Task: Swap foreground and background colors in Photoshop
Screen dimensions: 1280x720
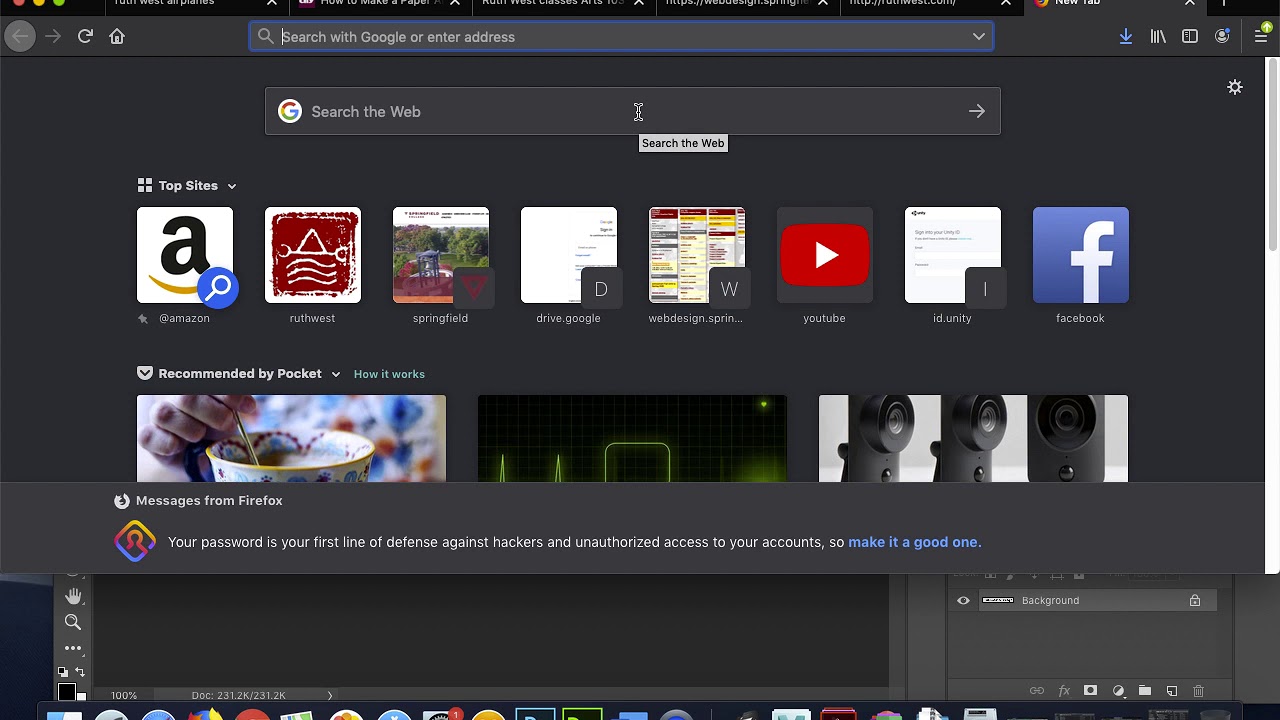Action: 80,672
